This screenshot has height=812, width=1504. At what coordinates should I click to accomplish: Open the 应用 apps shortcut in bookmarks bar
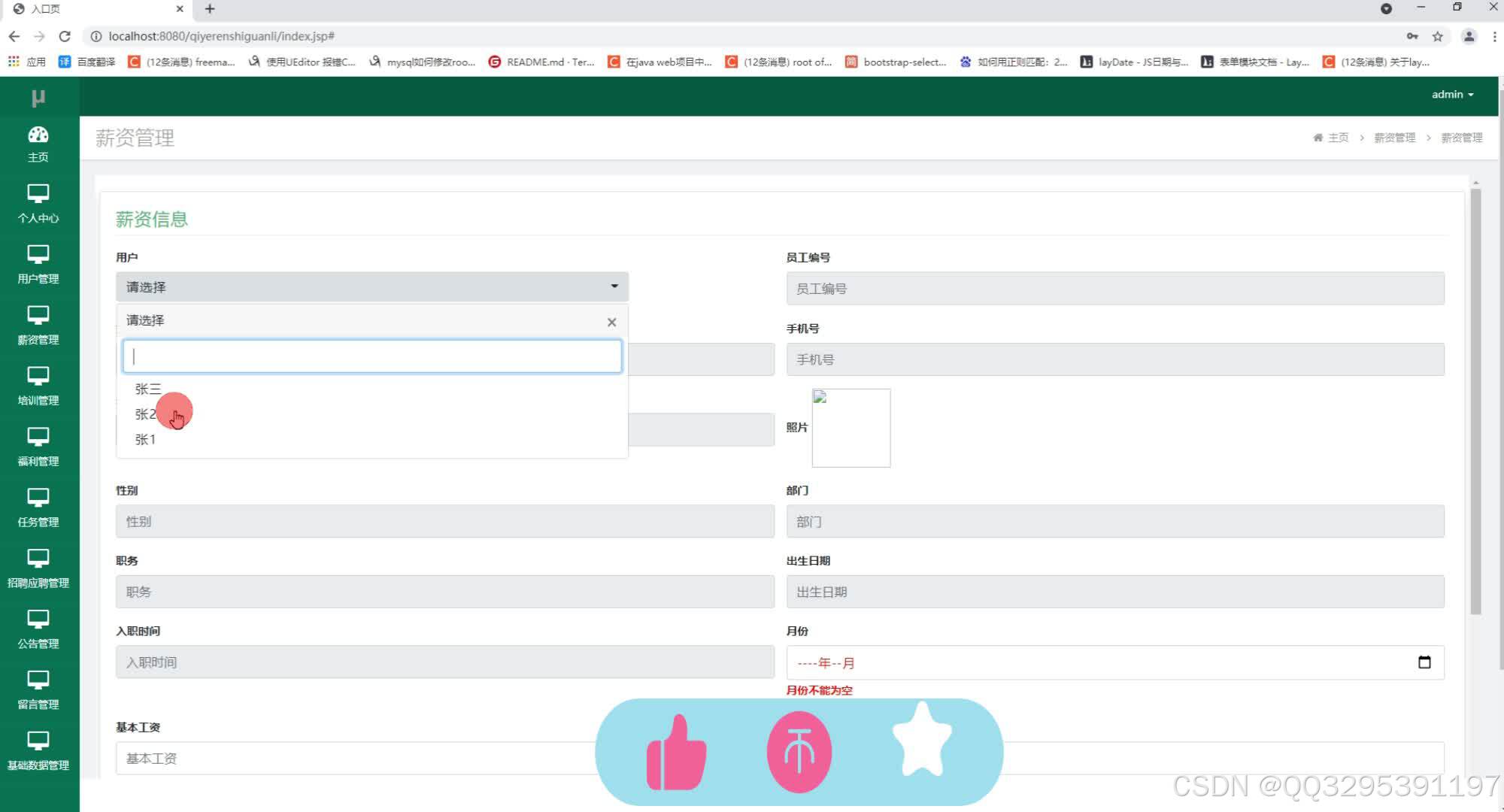pos(27,62)
